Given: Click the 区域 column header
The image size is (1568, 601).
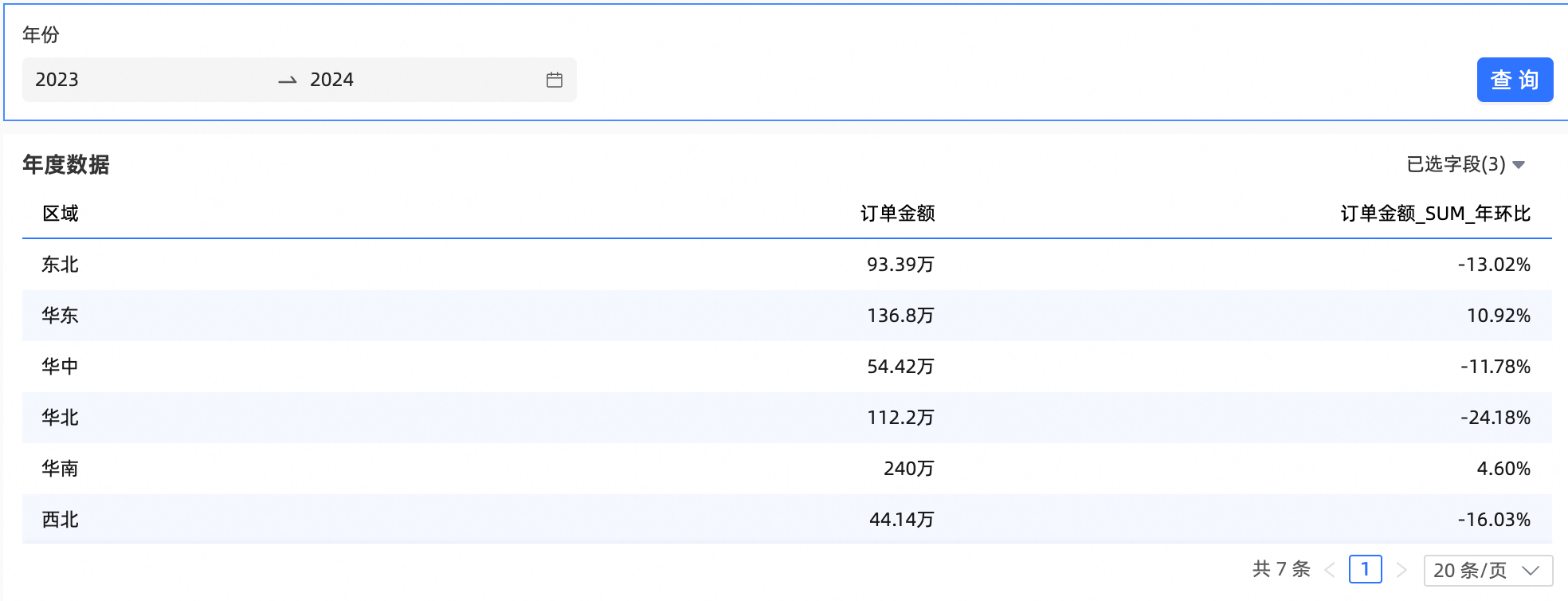Looking at the screenshot, I should 61,214.
